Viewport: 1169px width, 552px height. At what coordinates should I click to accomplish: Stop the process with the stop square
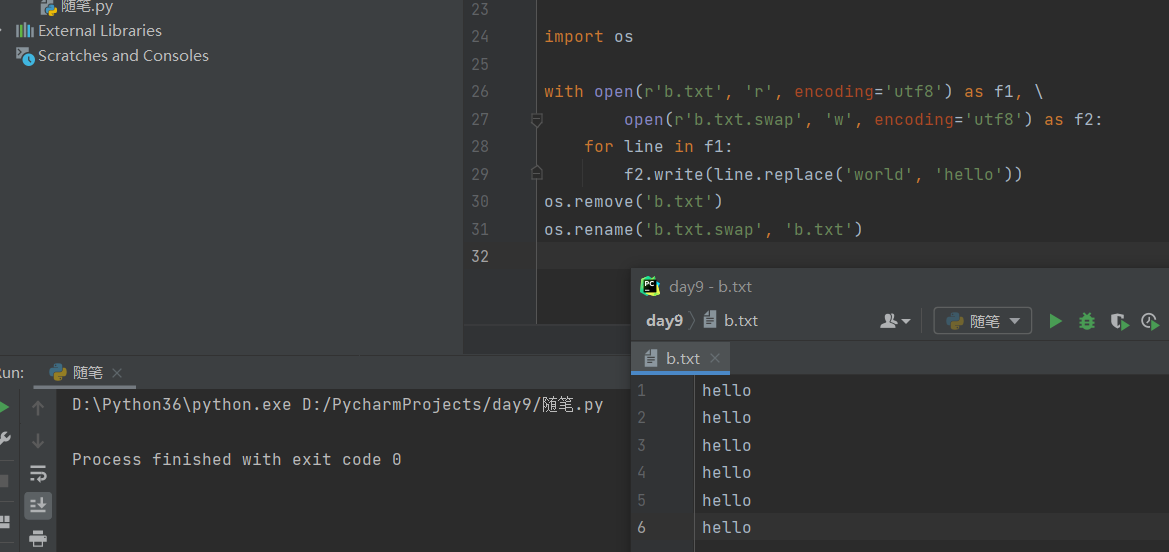[4, 481]
